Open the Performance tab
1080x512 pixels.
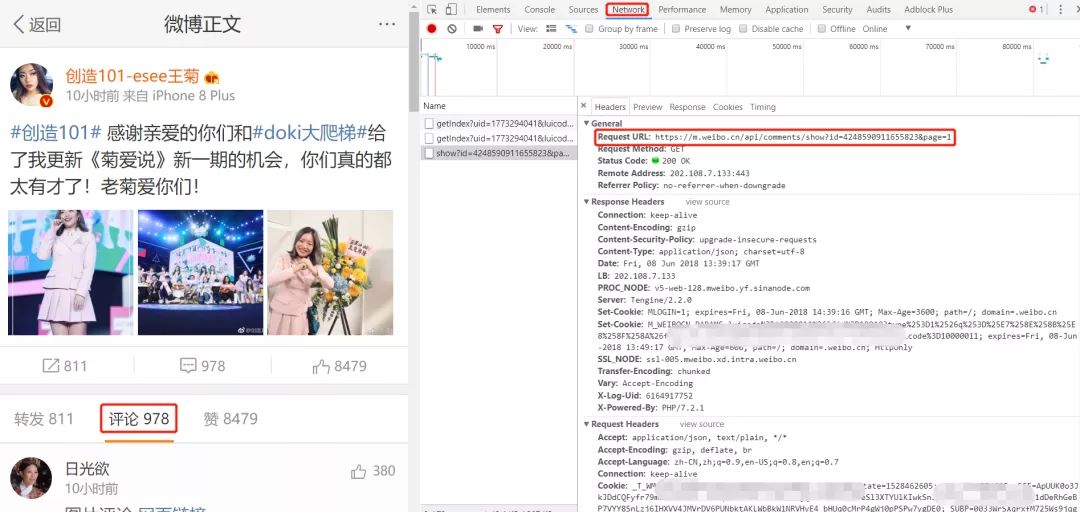pos(682,10)
